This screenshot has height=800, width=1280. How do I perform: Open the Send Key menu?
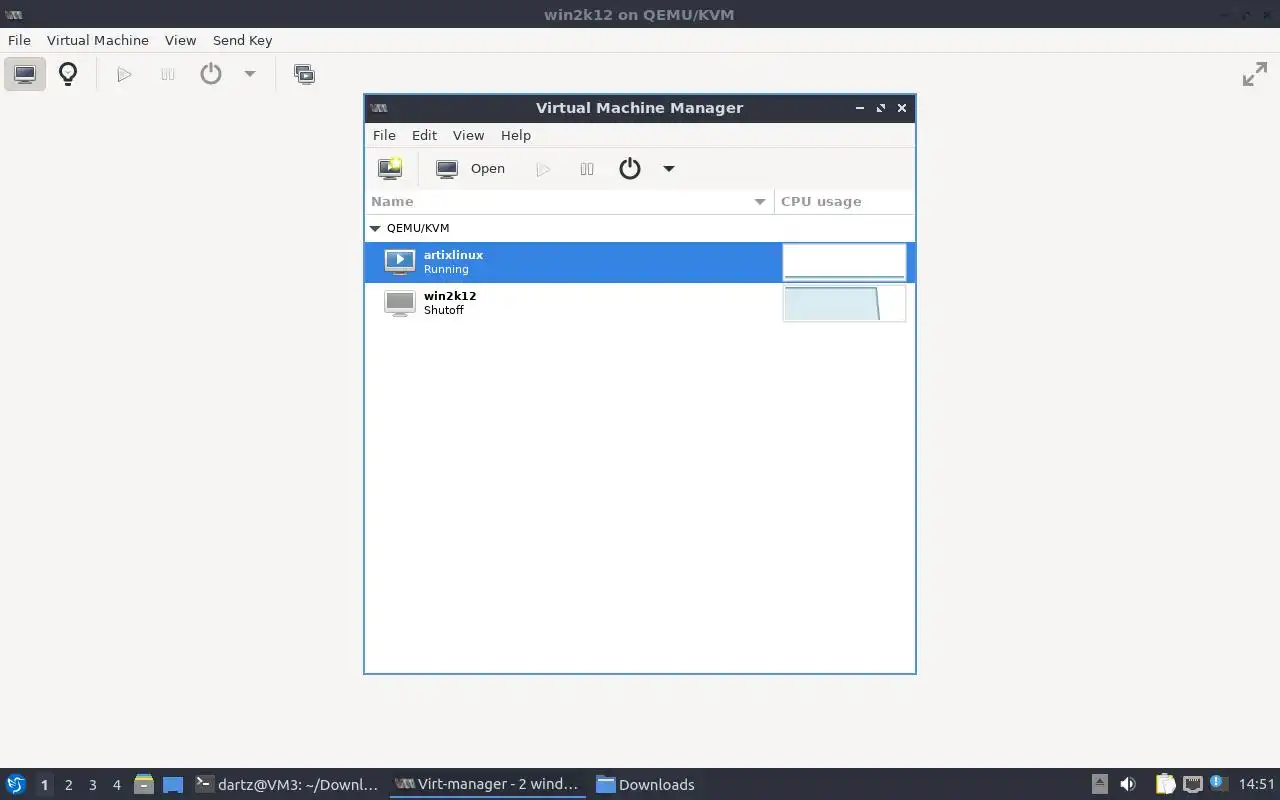(x=242, y=40)
